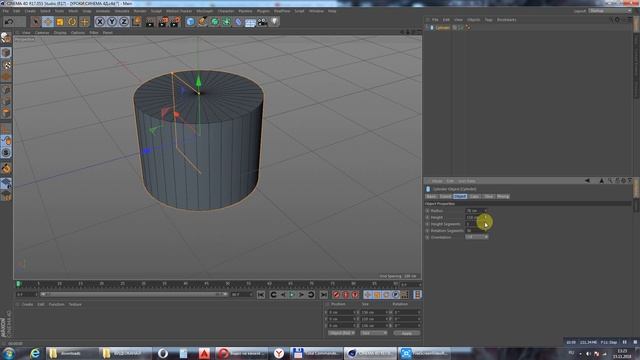Activate the Move tool
The height and width of the screenshot is (360, 640).
click(48, 22)
